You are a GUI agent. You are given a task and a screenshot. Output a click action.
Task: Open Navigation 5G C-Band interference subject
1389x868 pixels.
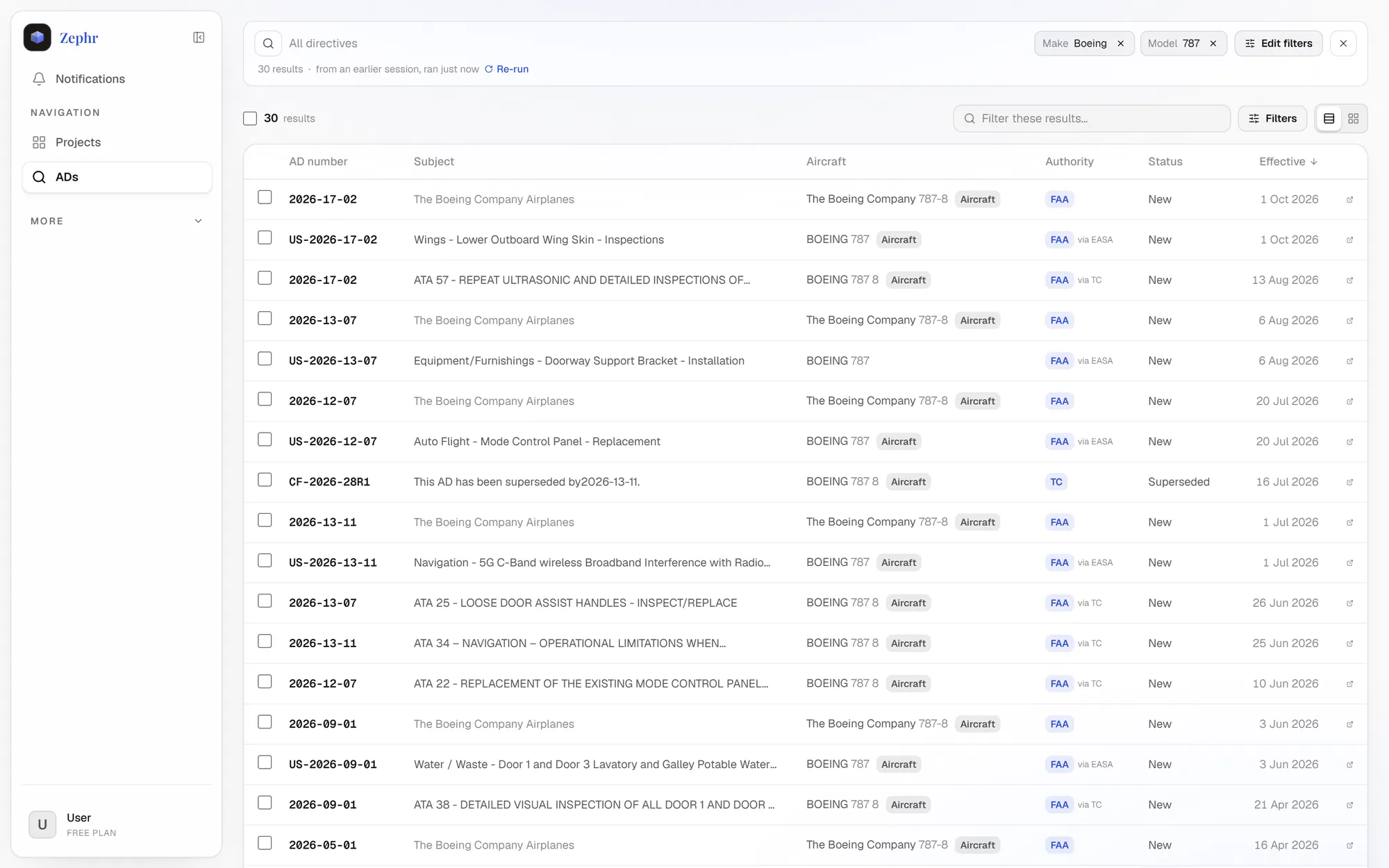tap(592, 562)
